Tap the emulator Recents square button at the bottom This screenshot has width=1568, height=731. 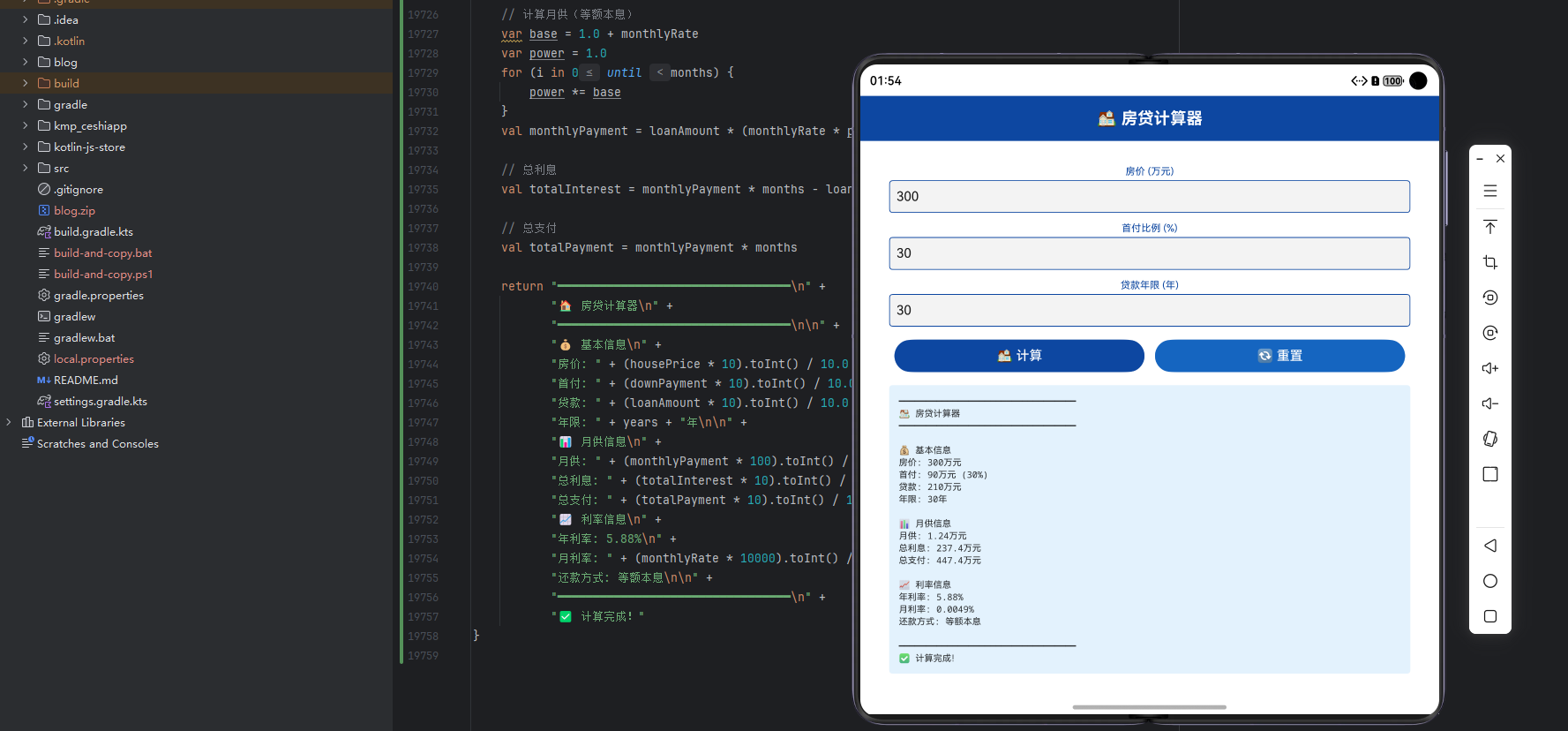coord(1490,616)
